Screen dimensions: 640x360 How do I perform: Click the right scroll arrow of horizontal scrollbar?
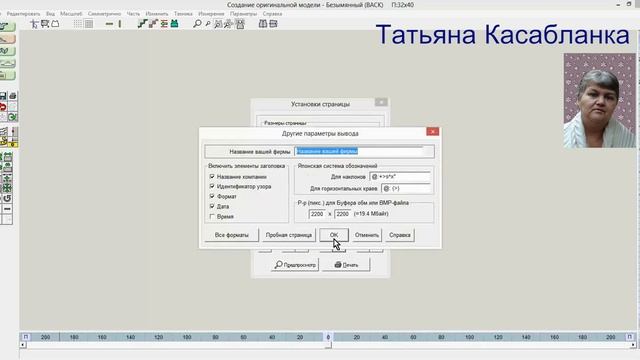coord(633,345)
